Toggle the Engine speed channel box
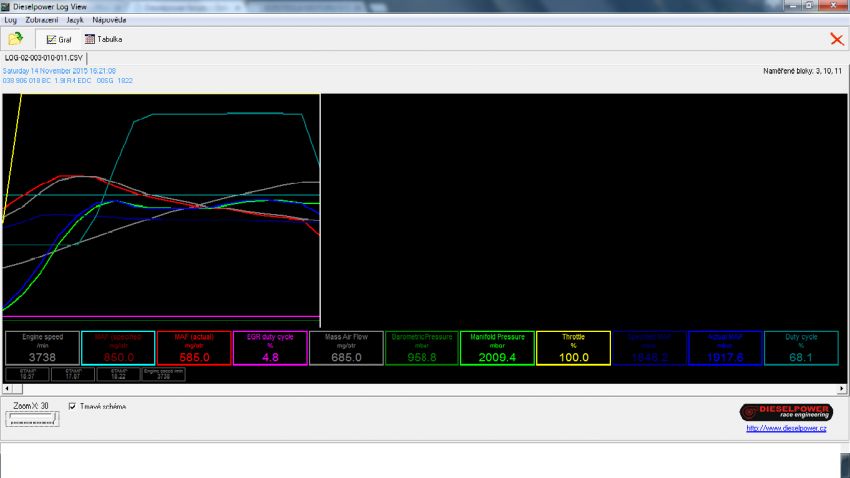The height and width of the screenshot is (478, 850). coord(41,347)
